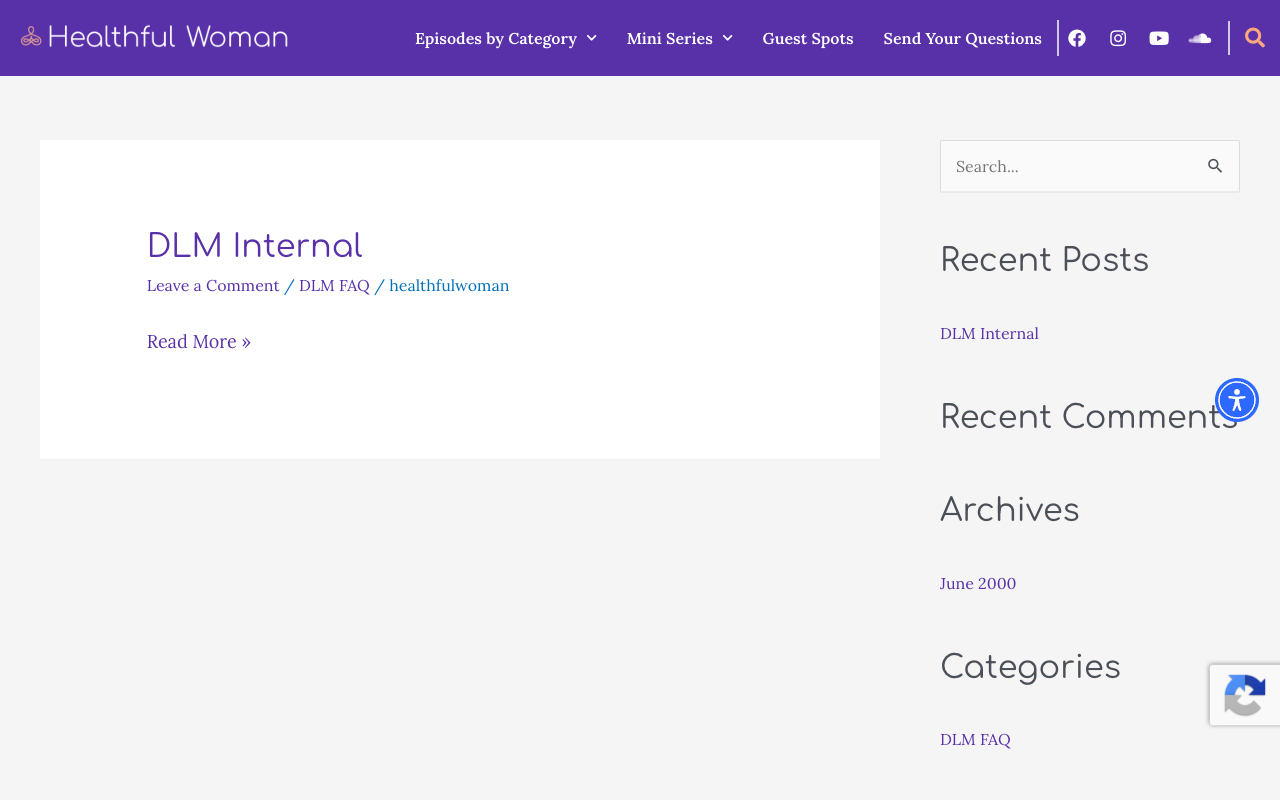The width and height of the screenshot is (1280, 800).
Task: Open the Facebook social icon
Action: click(x=1077, y=38)
